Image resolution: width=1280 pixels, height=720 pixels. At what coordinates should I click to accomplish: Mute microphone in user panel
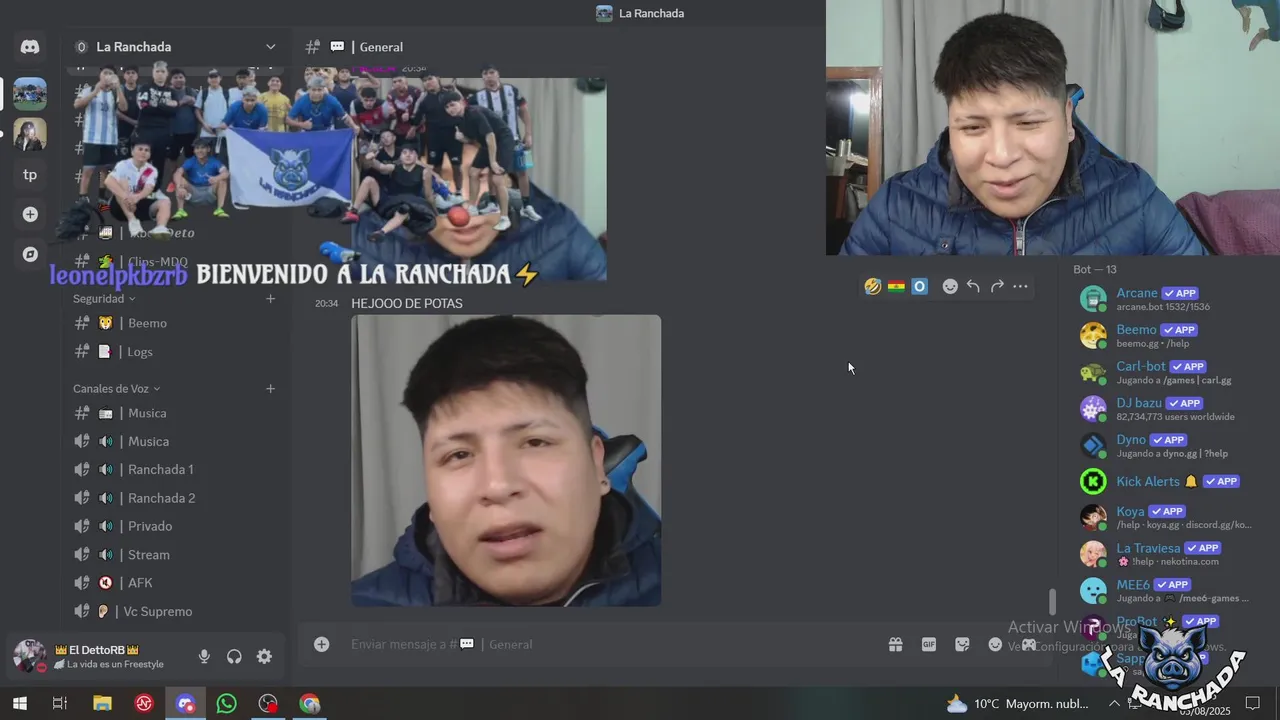pyautogui.click(x=204, y=657)
